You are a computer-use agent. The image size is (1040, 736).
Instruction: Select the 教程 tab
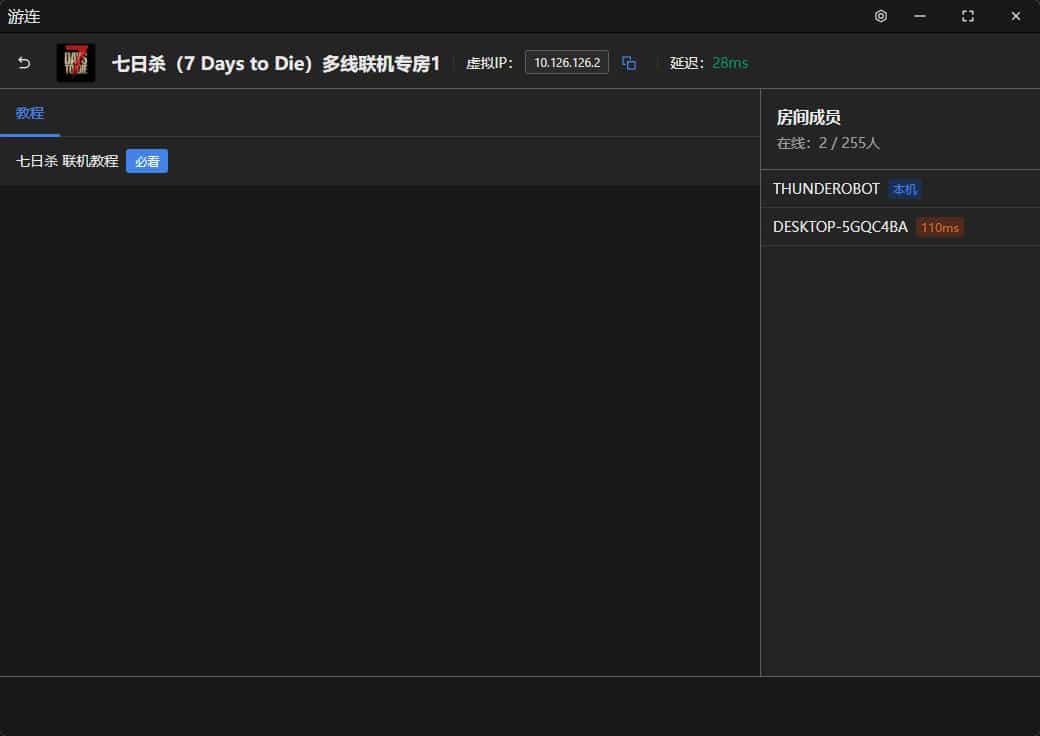click(30, 113)
